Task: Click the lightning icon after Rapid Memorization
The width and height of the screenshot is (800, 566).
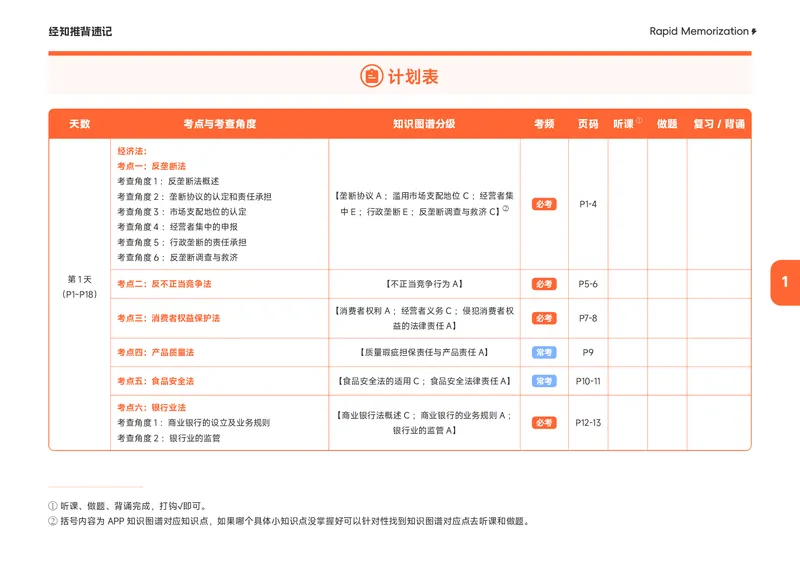Action: coord(754,32)
